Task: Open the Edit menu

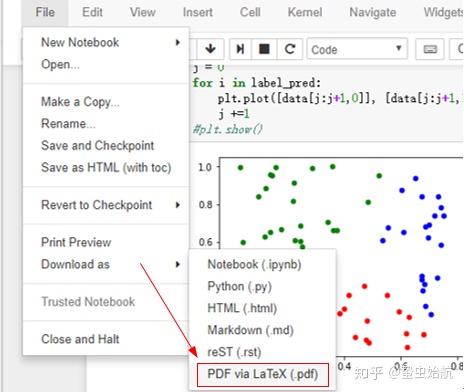Action: pyautogui.click(x=92, y=12)
